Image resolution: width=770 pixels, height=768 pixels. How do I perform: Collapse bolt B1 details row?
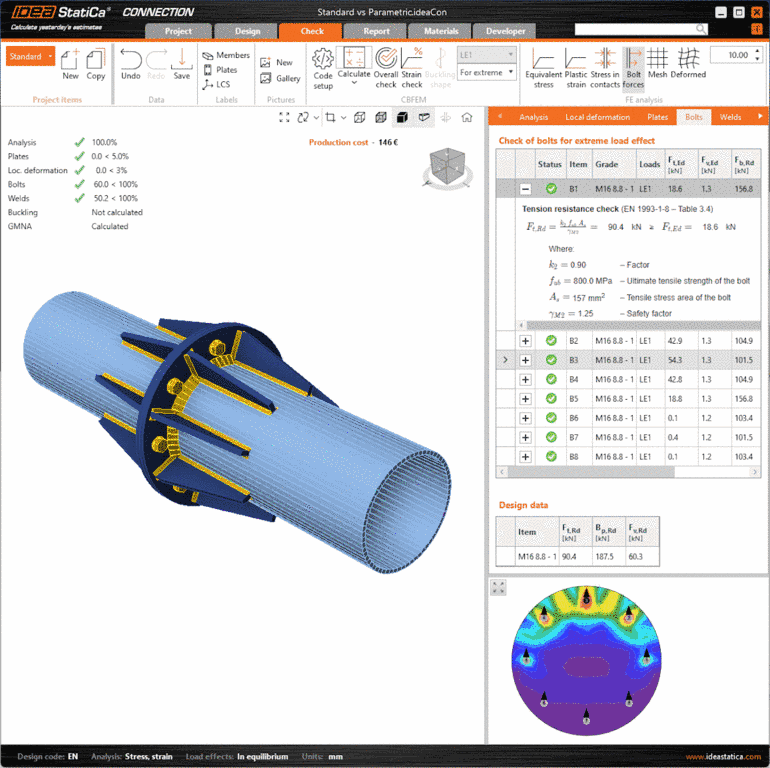pyautogui.click(x=525, y=189)
